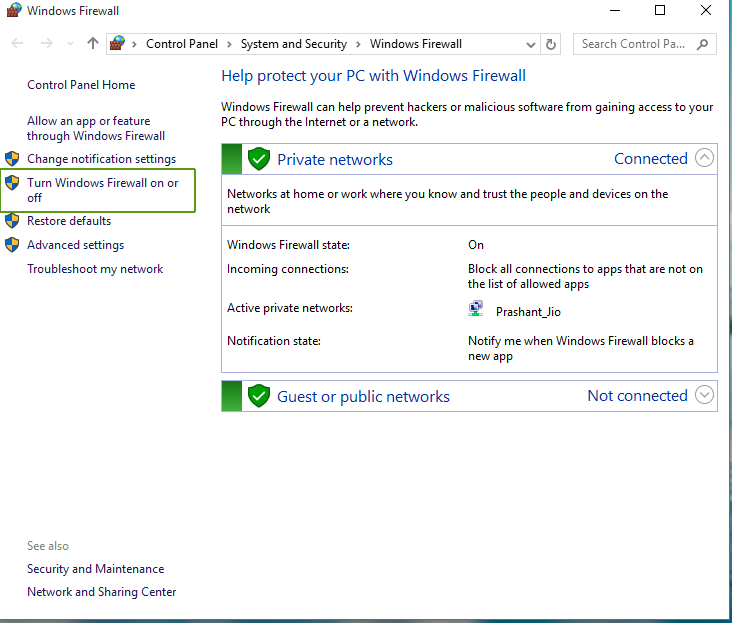
Task: Click the Notification state label
Action: [x=274, y=341]
